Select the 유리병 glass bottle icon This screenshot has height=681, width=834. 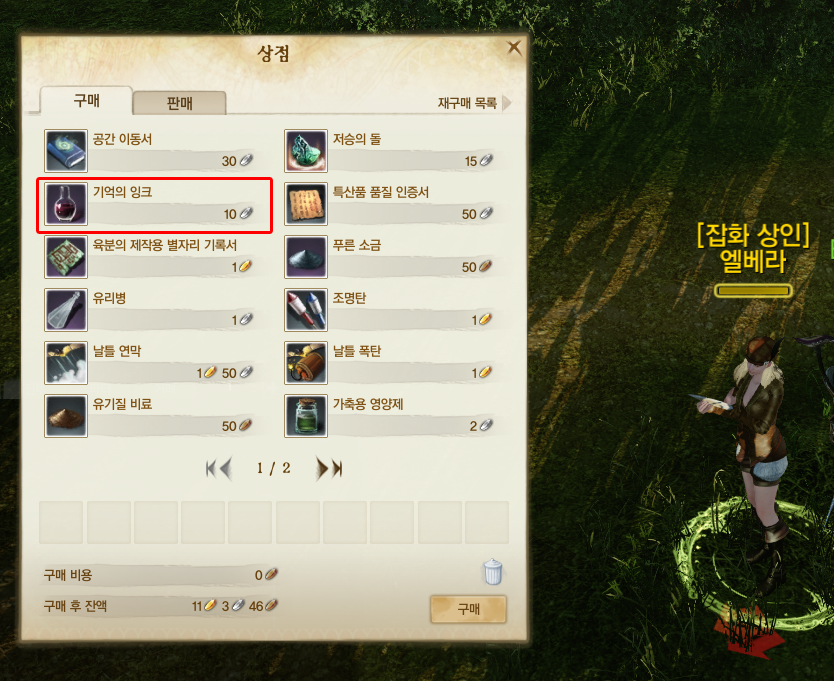point(66,310)
